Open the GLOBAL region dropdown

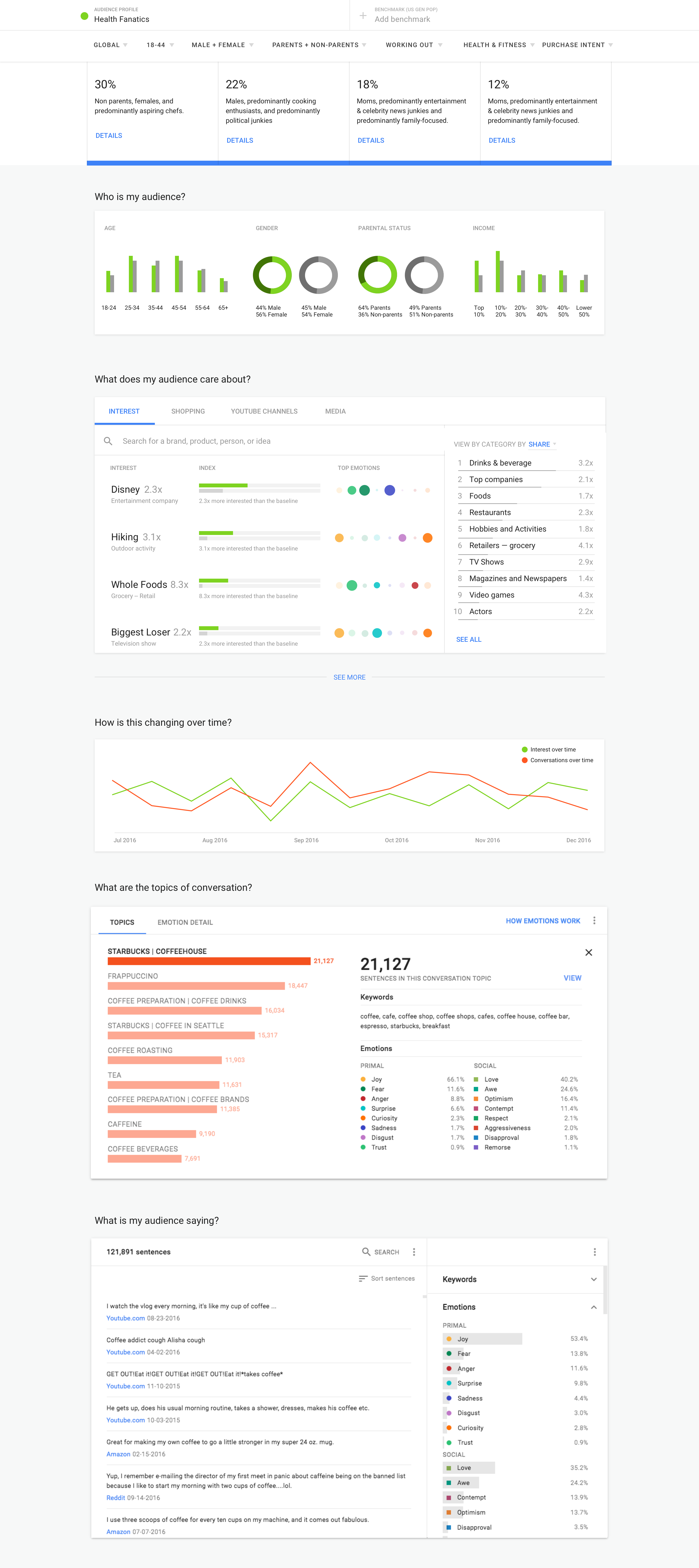click(111, 45)
